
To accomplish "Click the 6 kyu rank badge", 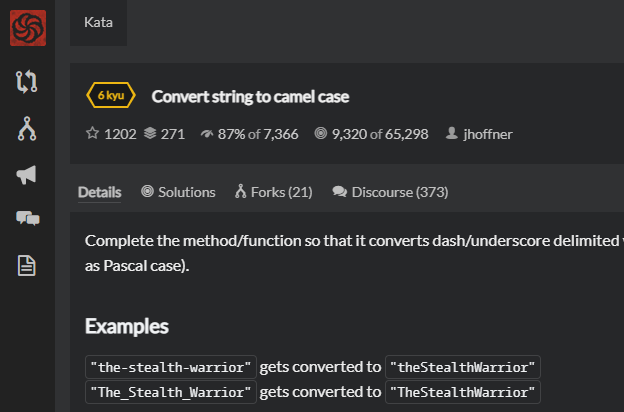I will (x=111, y=96).
